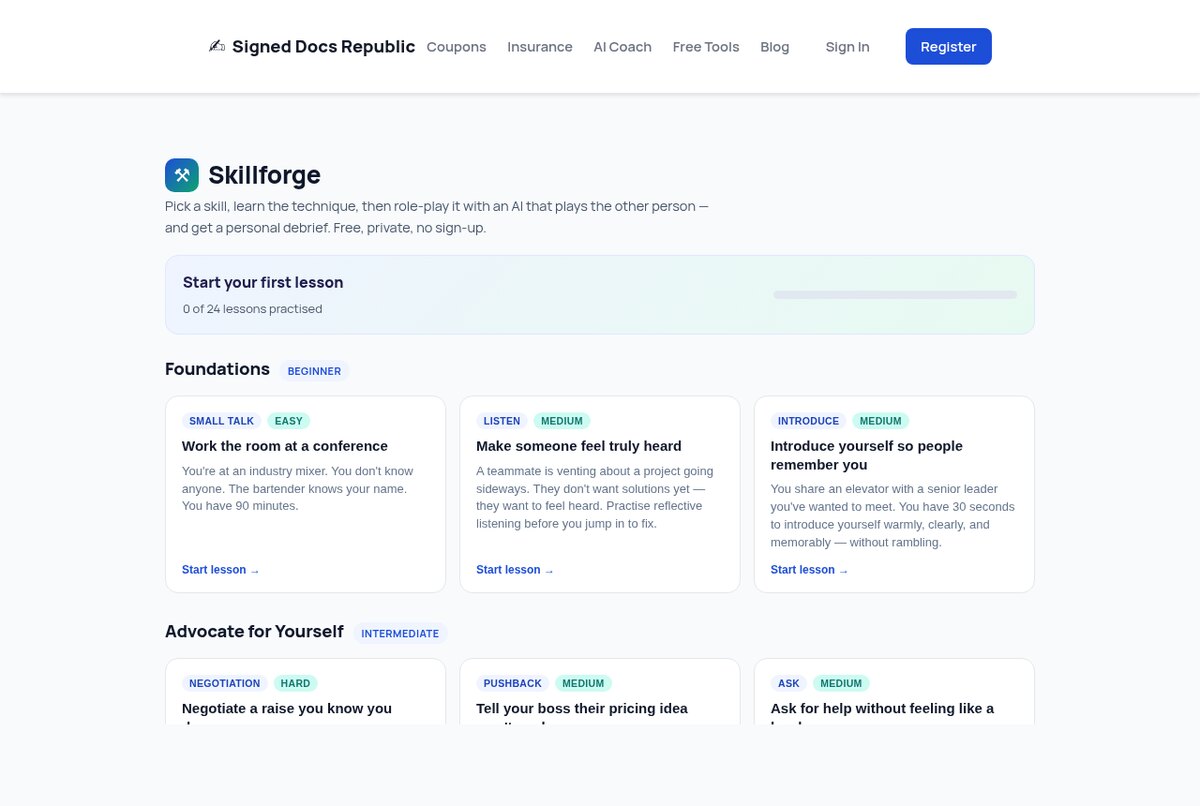Start the Work the room lesson

(221, 570)
